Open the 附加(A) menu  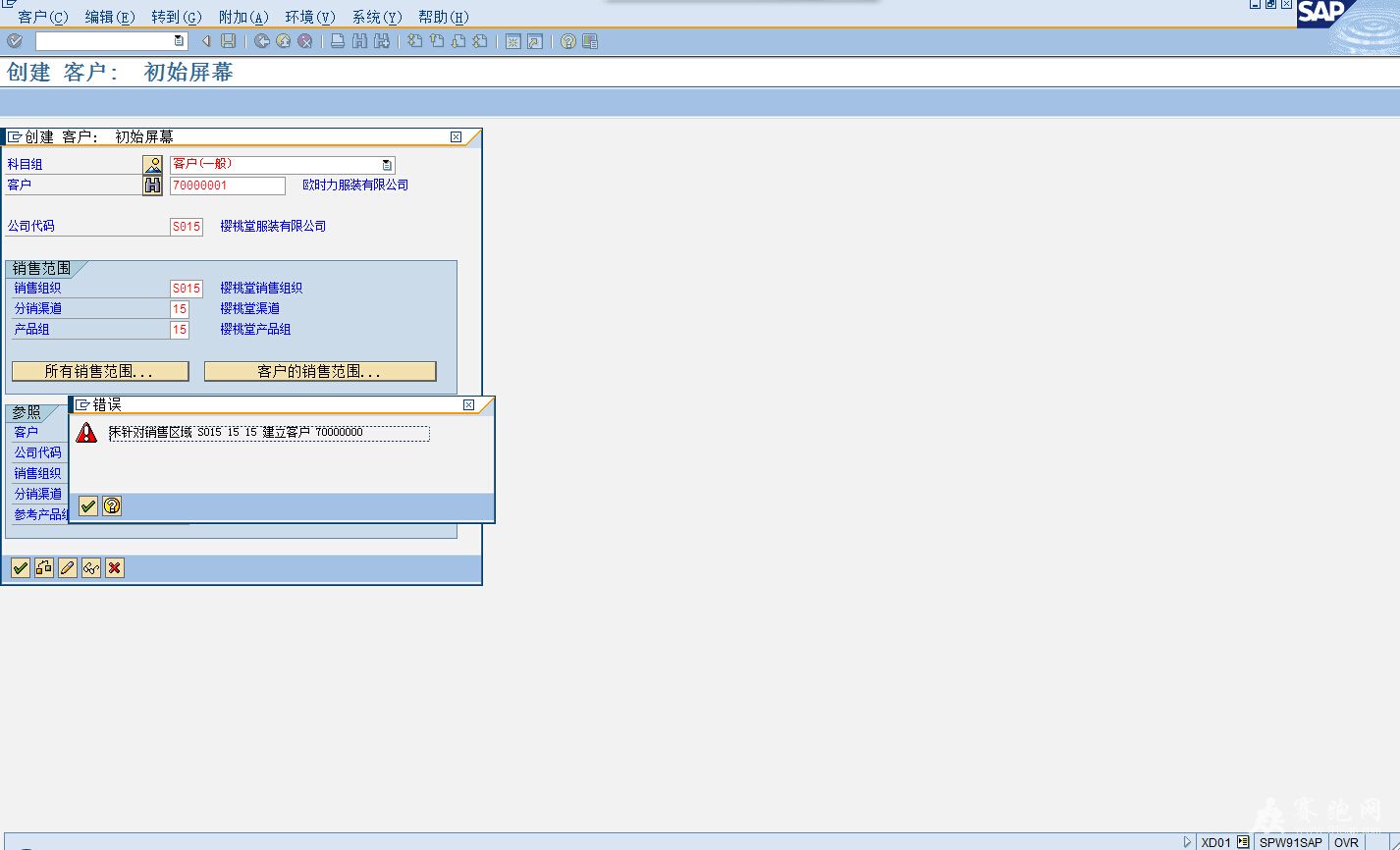pyautogui.click(x=243, y=17)
